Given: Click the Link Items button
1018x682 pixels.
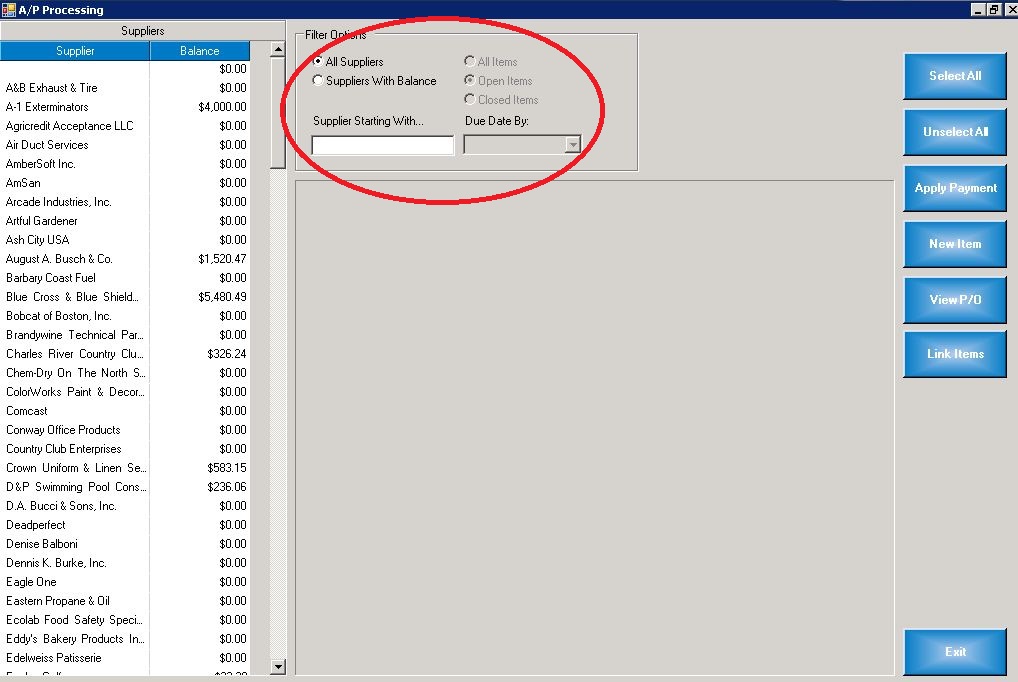Looking at the screenshot, I should (x=955, y=354).
